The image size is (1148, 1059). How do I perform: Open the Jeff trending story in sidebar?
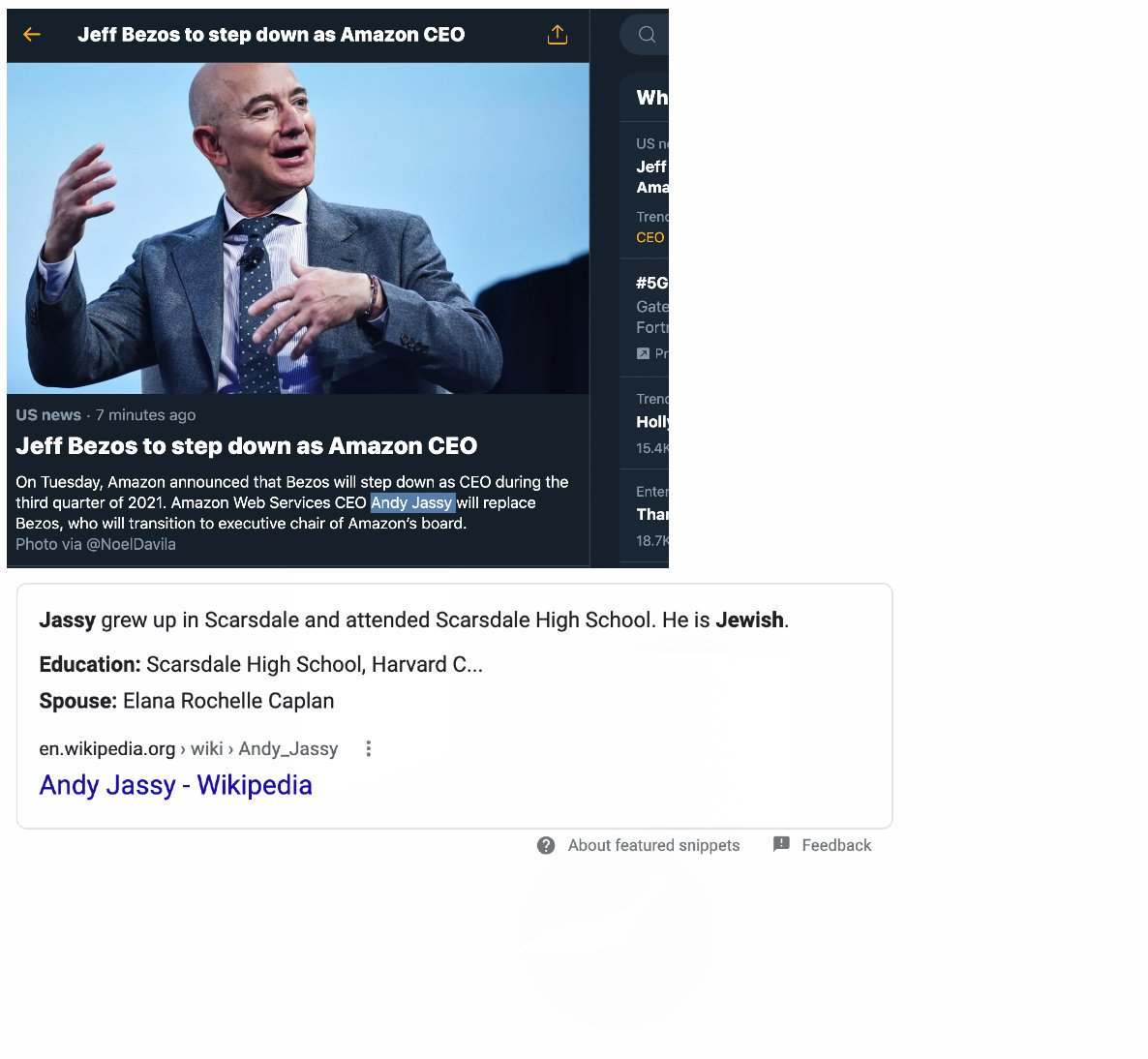651,176
